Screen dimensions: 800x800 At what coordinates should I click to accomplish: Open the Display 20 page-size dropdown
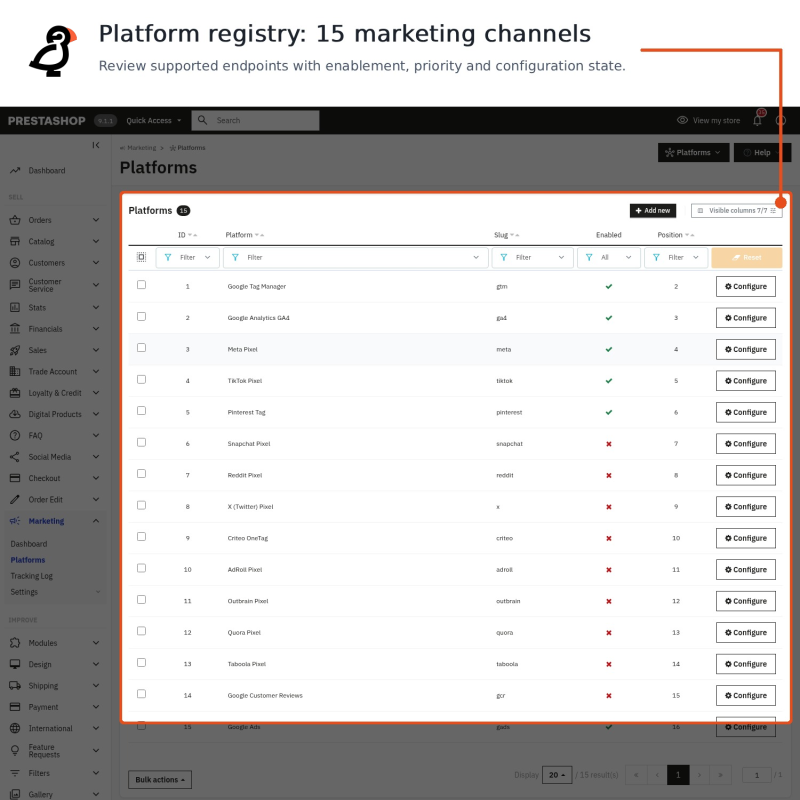(557, 775)
